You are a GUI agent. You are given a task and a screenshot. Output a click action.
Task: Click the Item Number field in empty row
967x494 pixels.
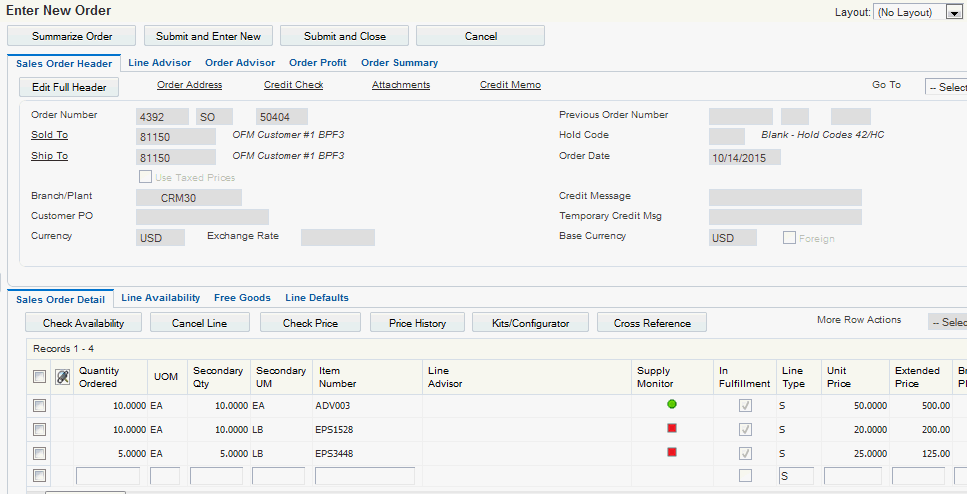point(364,476)
